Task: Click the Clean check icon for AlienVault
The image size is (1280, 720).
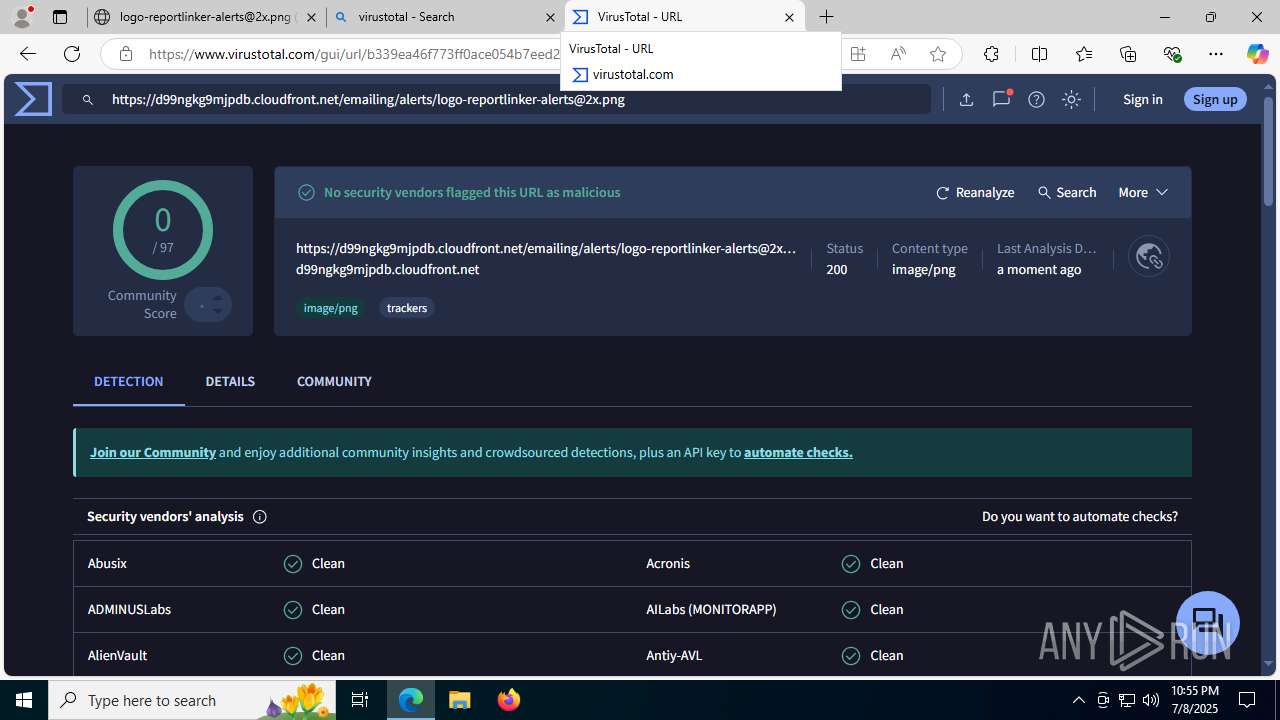Action: pos(293,656)
